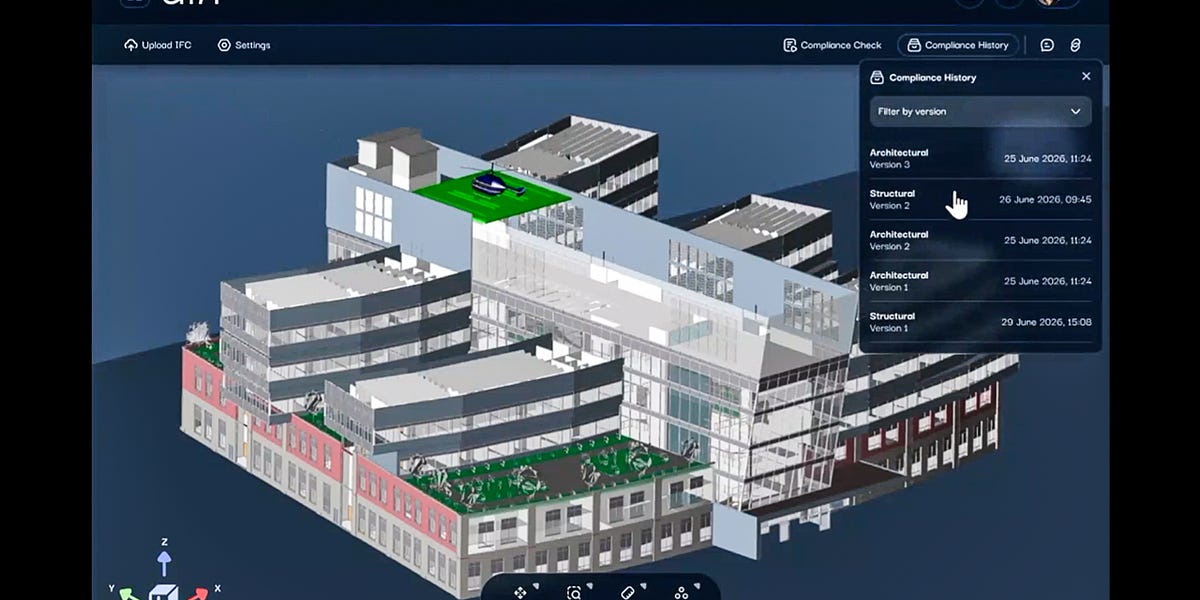Screen dimensions: 1200x600
Task: Select the Pan/Move tool in bottom toolbar
Action: click(519, 592)
